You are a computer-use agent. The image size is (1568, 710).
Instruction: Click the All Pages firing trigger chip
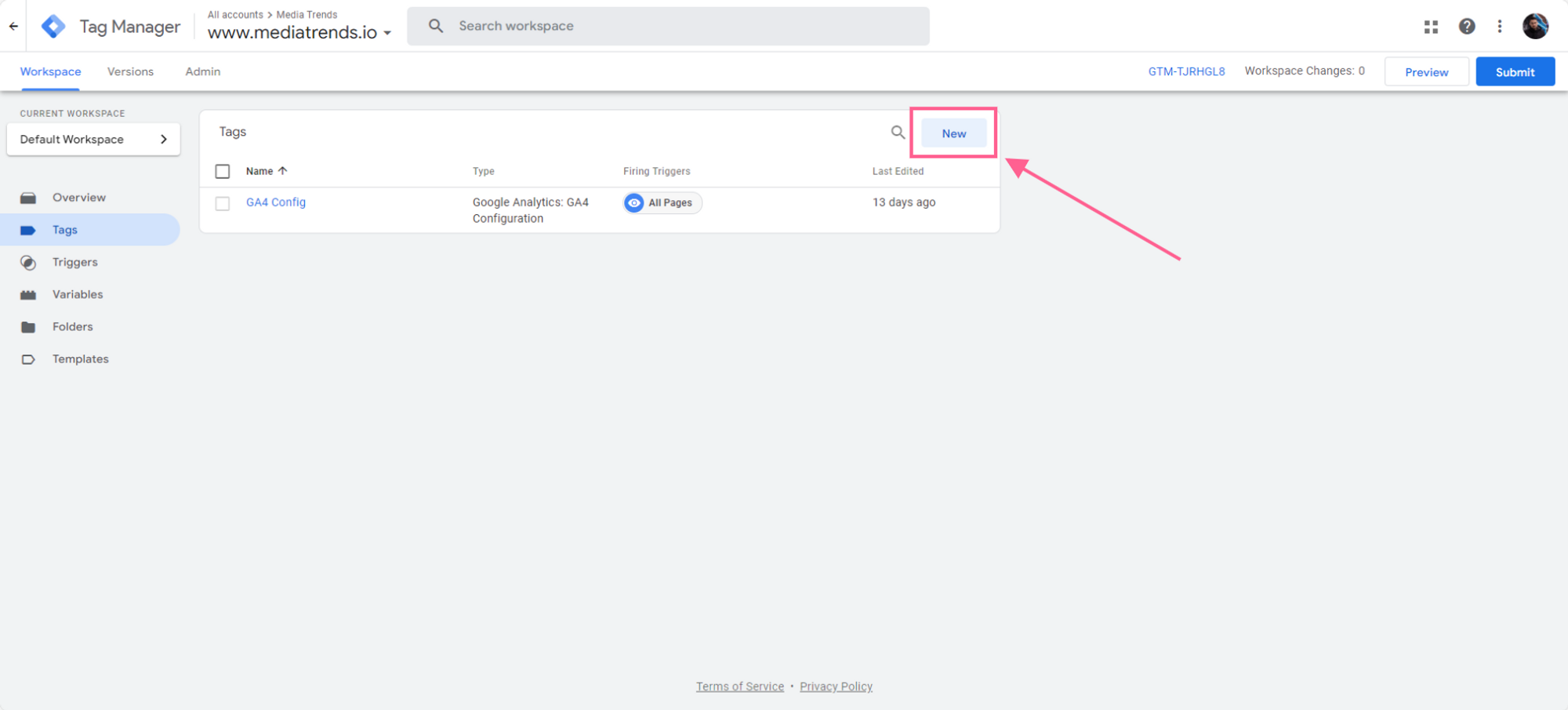tap(662, 203)
